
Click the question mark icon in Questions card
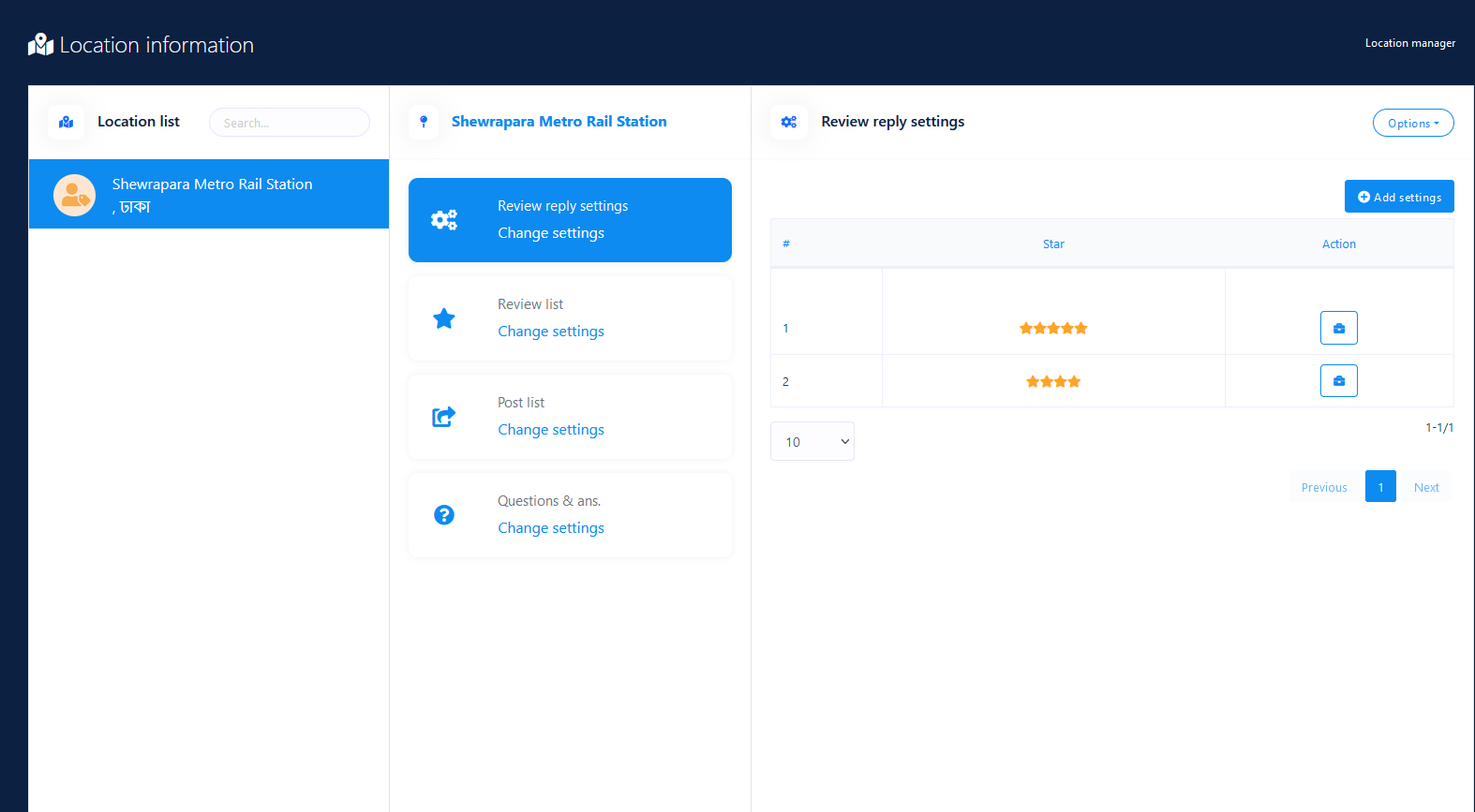(444, 515)
